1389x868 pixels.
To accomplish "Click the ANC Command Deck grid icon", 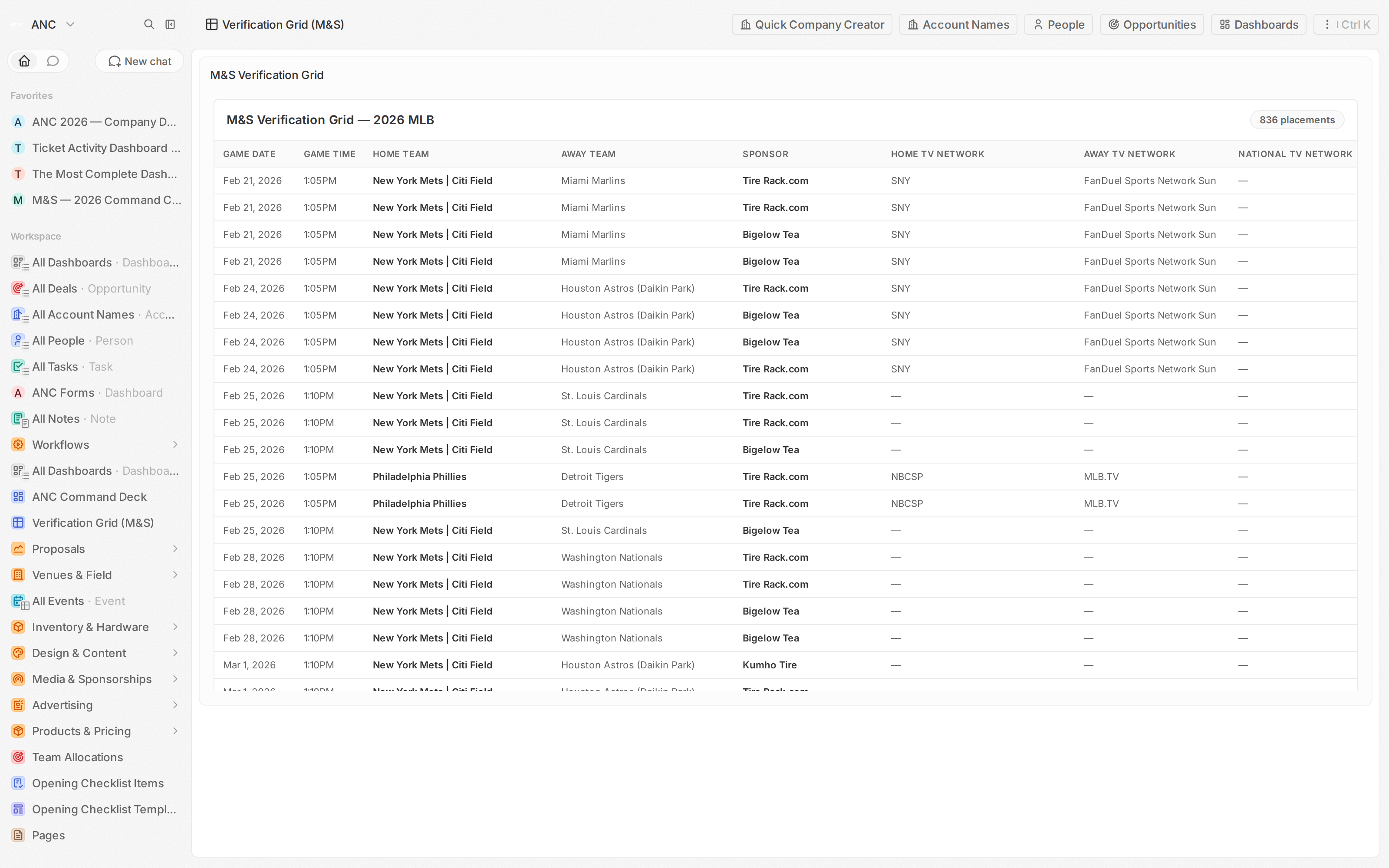I will (18, 497).
